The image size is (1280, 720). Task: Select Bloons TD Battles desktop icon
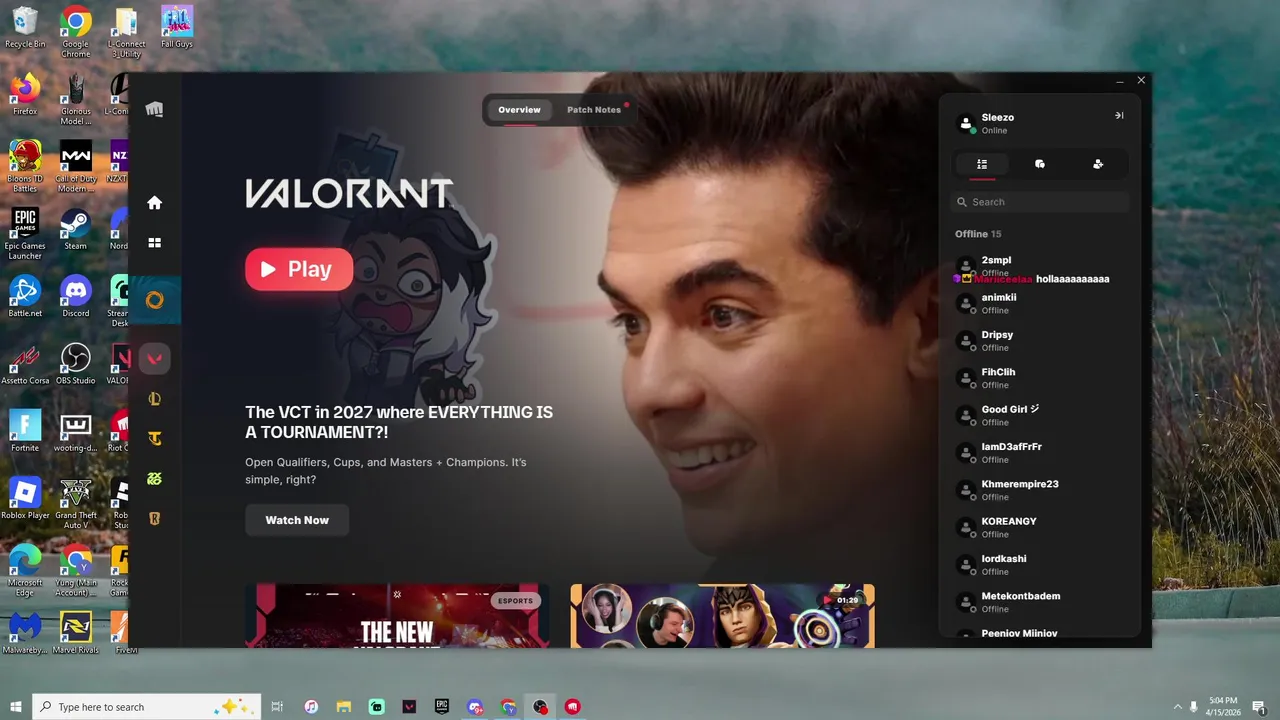pos(25,166)
